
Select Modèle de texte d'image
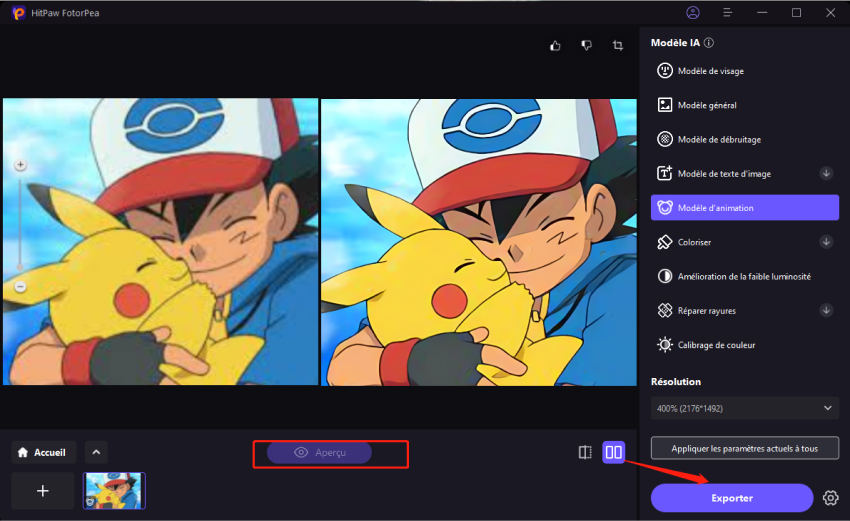[x=745, y=173]
